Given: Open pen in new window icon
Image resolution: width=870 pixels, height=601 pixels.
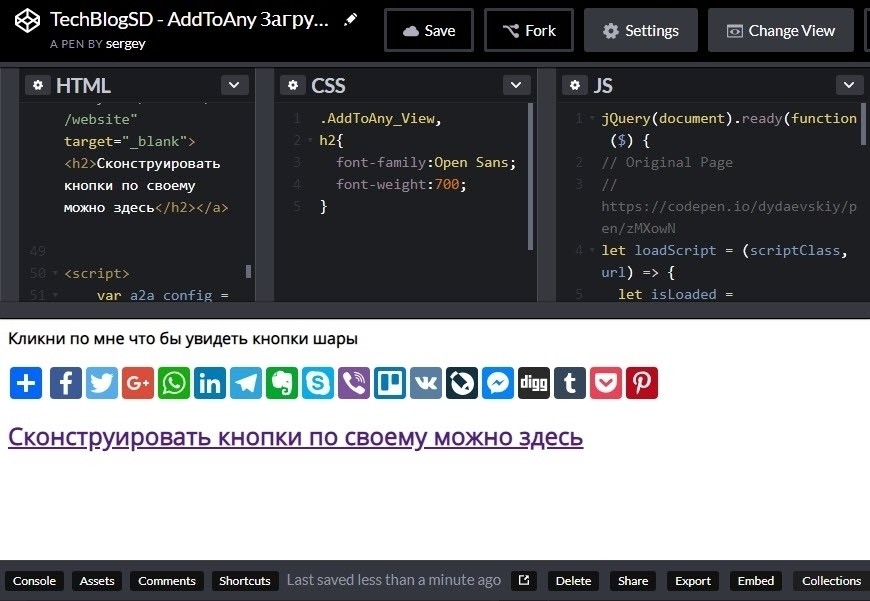Looking at the screenshot, I should (524, 580).
